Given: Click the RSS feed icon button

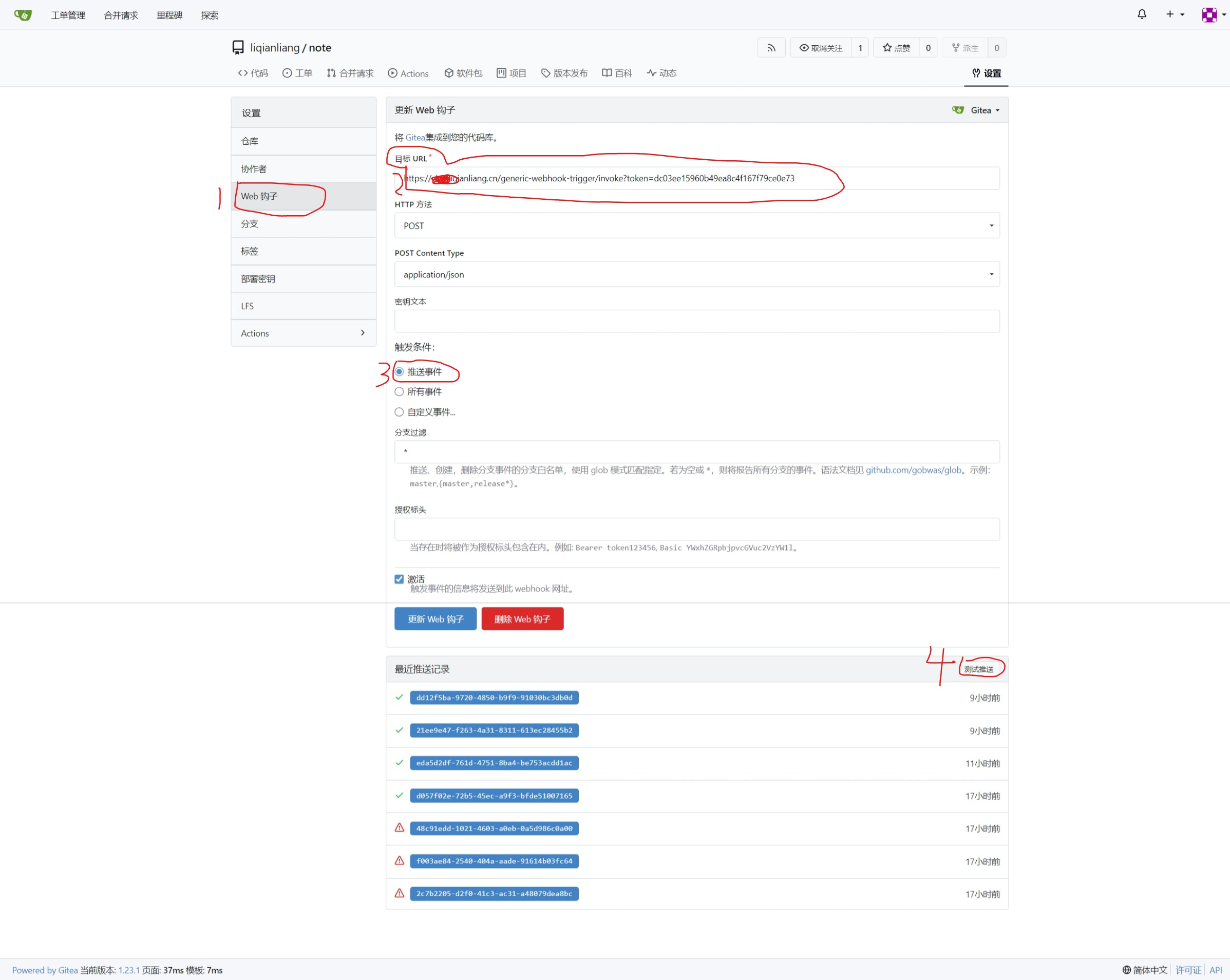Looking at the screenshot, I should pyautogui.click(x=771, y=48).
